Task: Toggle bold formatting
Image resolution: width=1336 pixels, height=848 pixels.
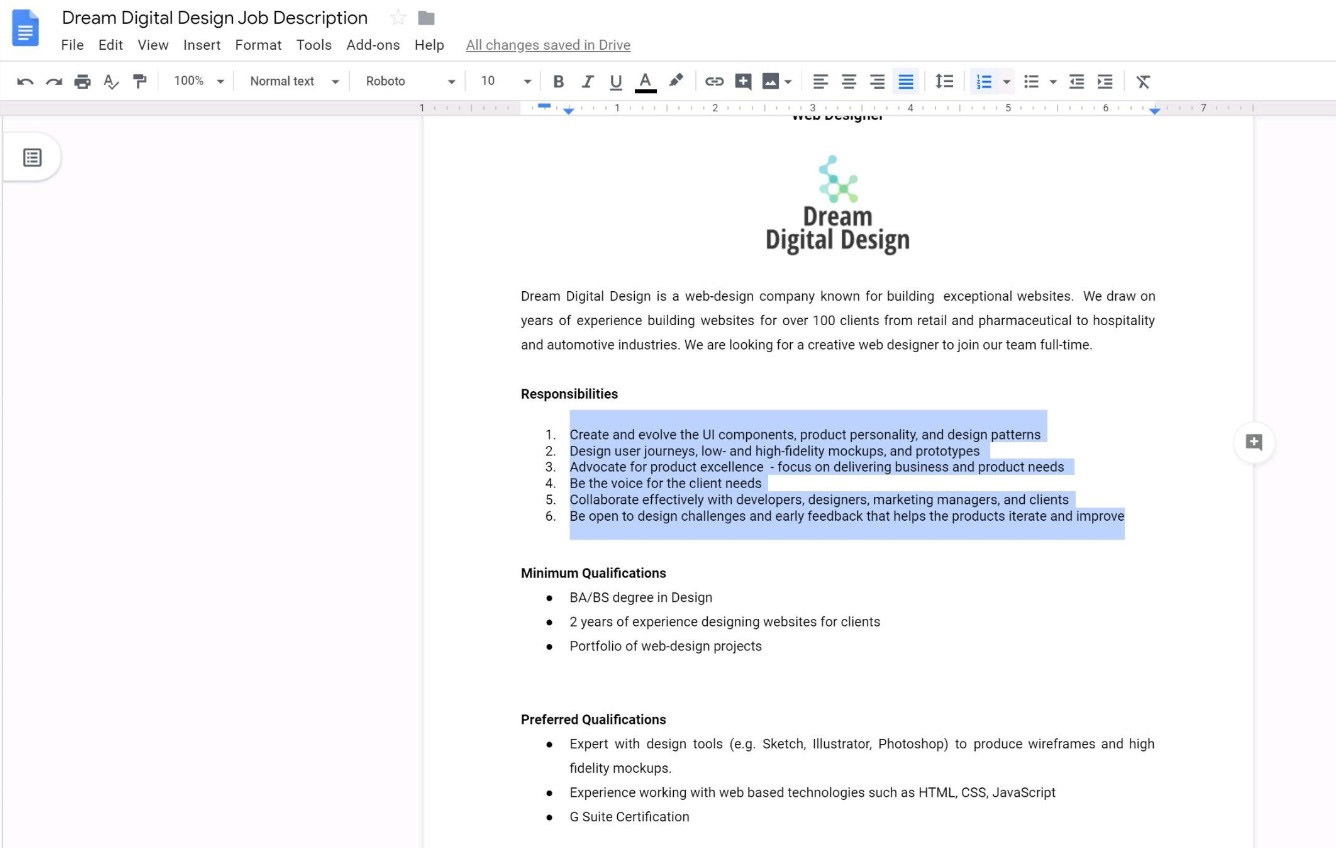Action: coord(559,82)
